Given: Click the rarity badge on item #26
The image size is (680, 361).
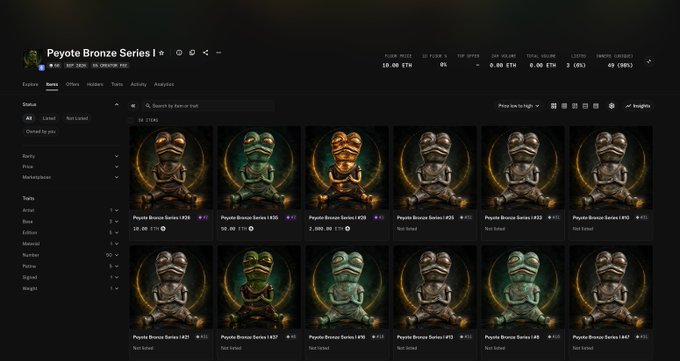Looking at the screenshot, I should 203,218.
